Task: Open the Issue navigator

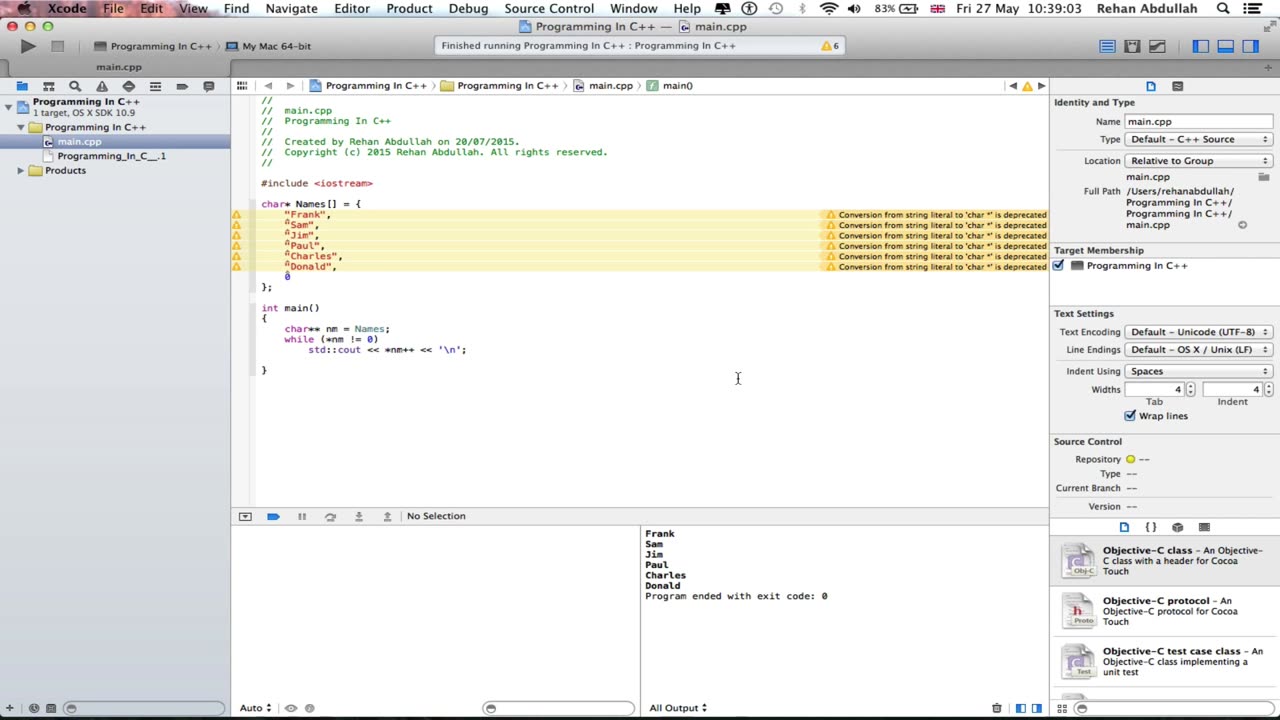Action: click(101, 86)
